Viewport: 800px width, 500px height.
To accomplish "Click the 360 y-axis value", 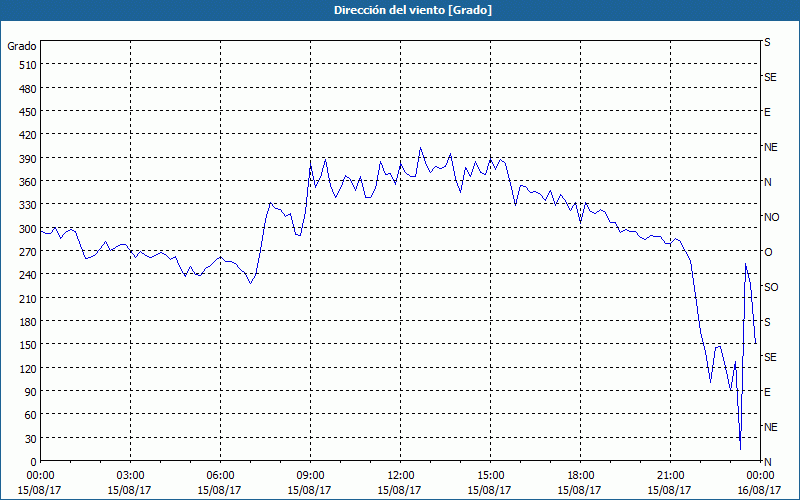I will 28,182.
